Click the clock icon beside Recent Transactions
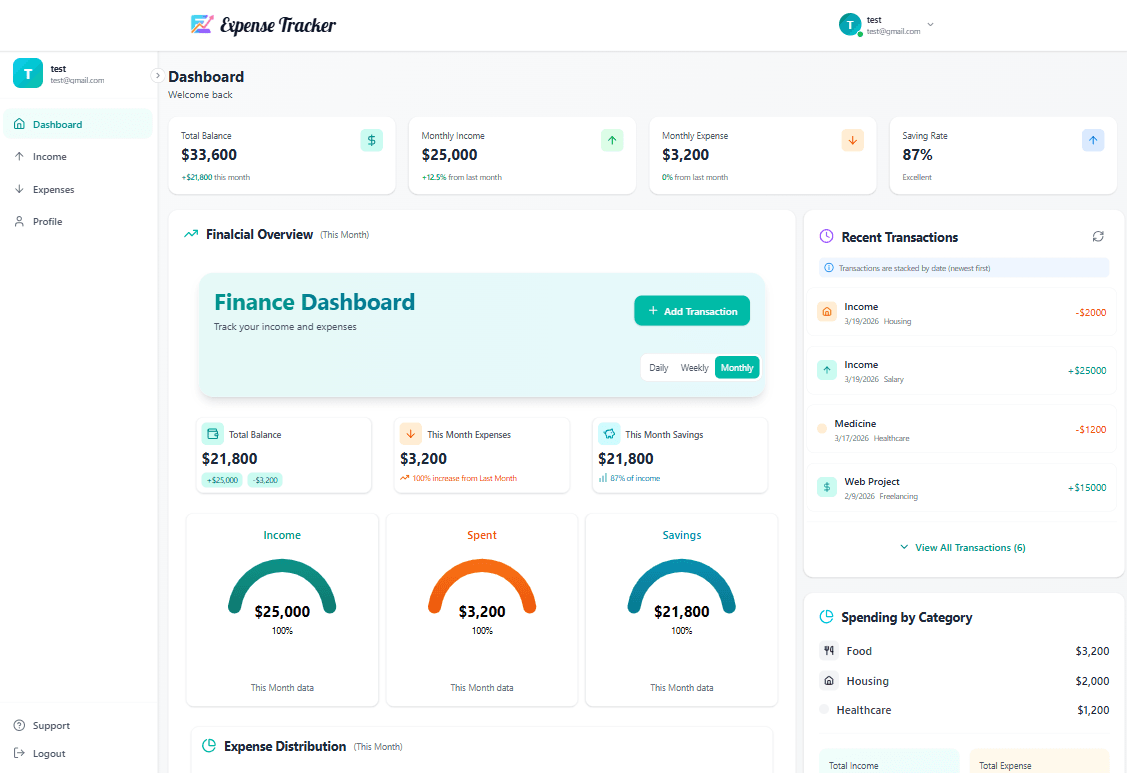 click(x=827, y=236)
